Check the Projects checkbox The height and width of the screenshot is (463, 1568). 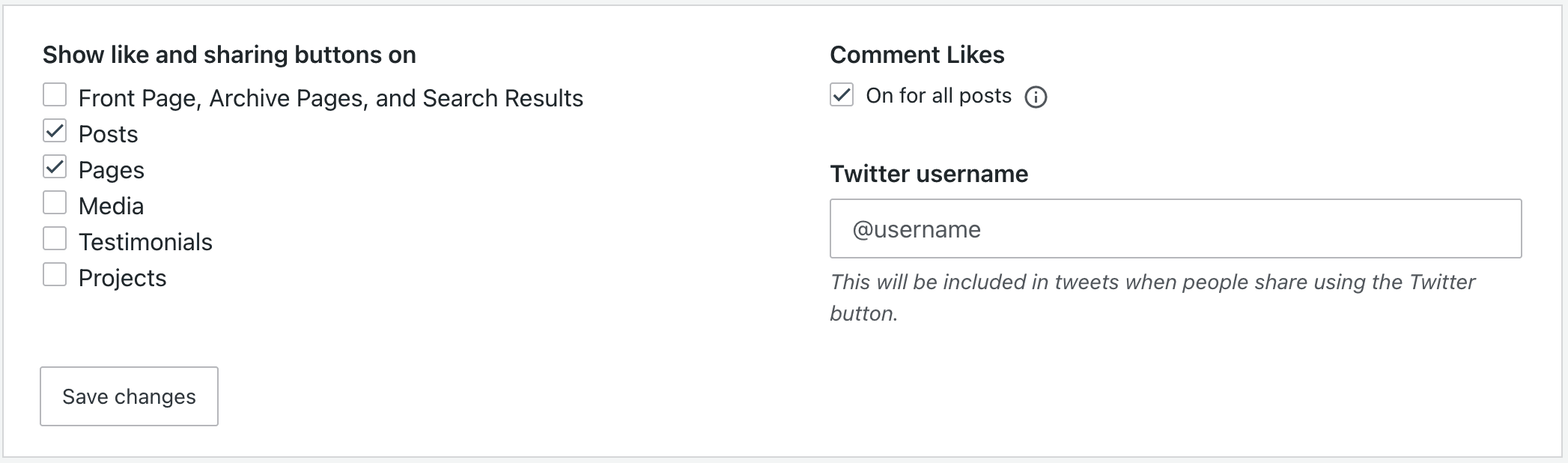pyautogui.click(x=55, y=275)
